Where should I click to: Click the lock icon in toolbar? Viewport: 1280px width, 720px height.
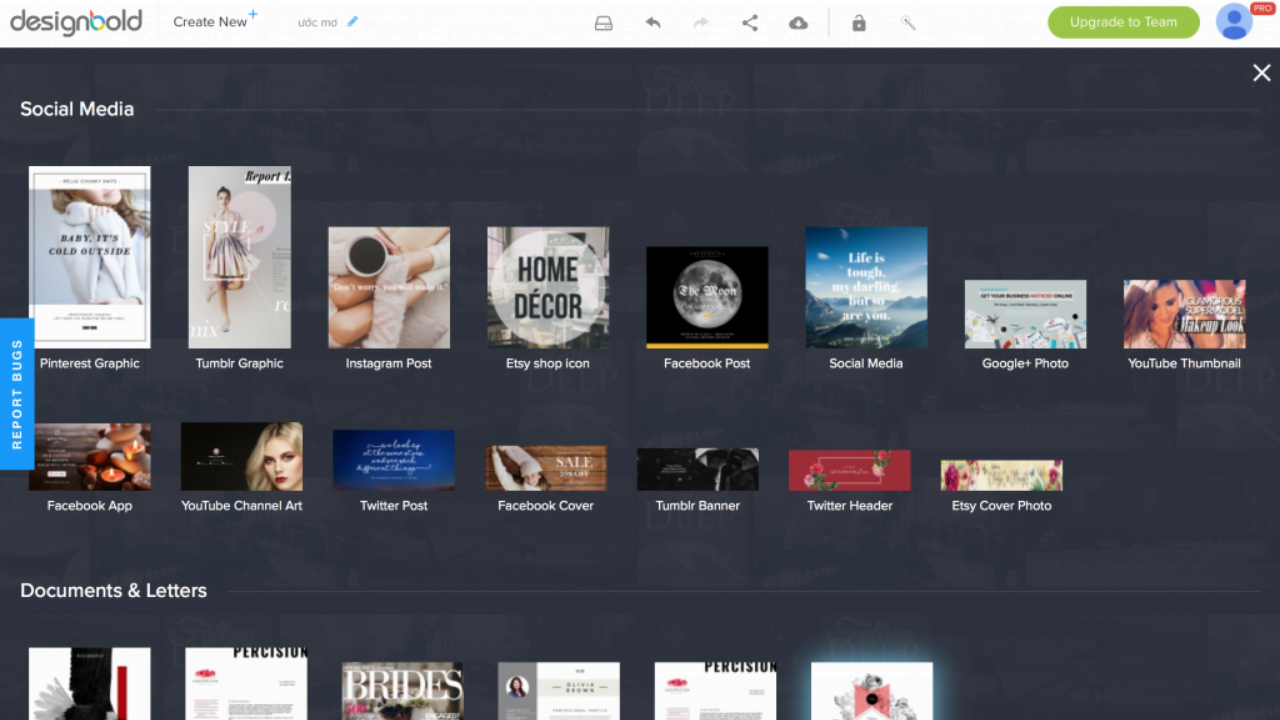pos(859,23)
